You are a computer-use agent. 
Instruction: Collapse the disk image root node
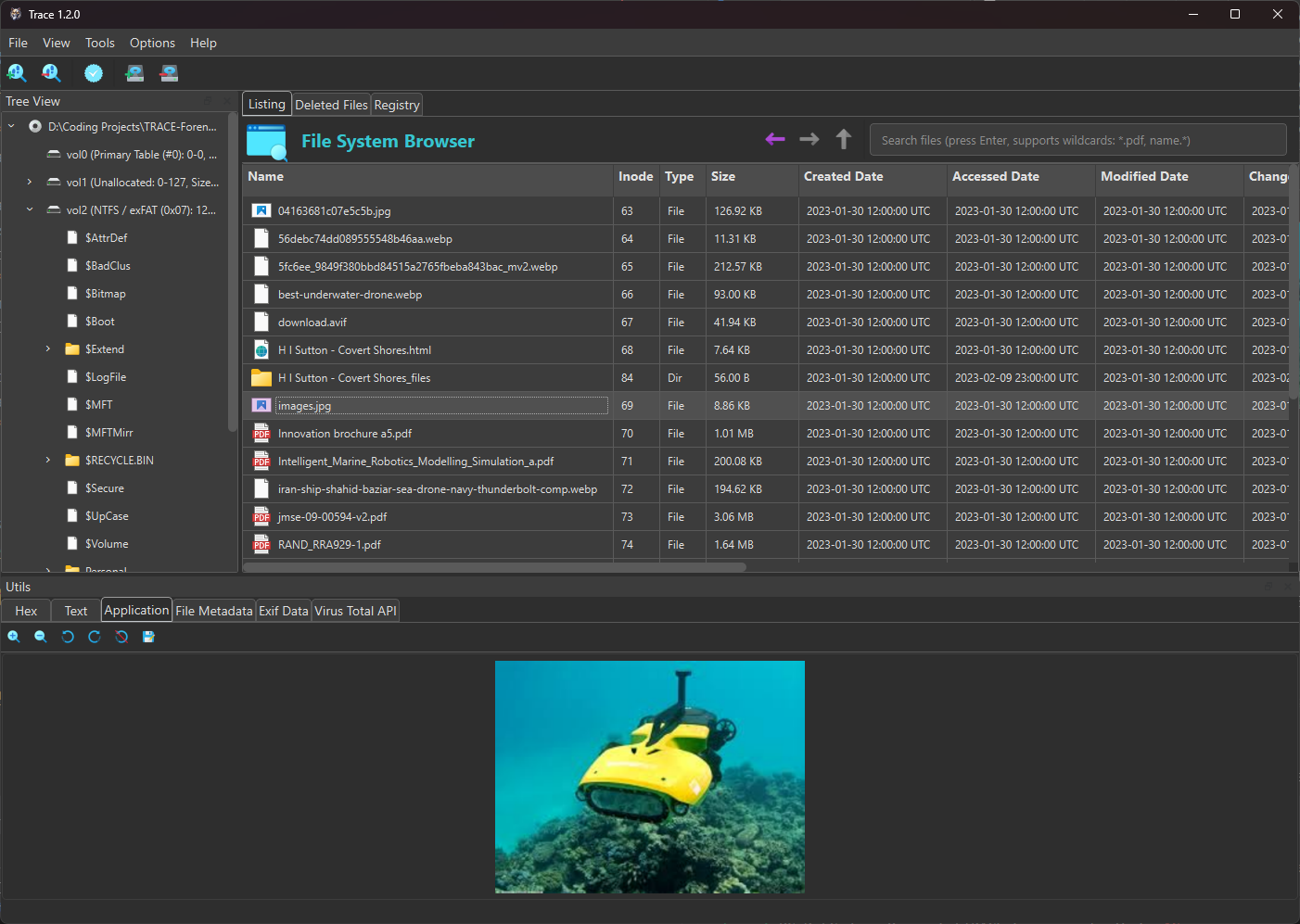coord(11,127)
